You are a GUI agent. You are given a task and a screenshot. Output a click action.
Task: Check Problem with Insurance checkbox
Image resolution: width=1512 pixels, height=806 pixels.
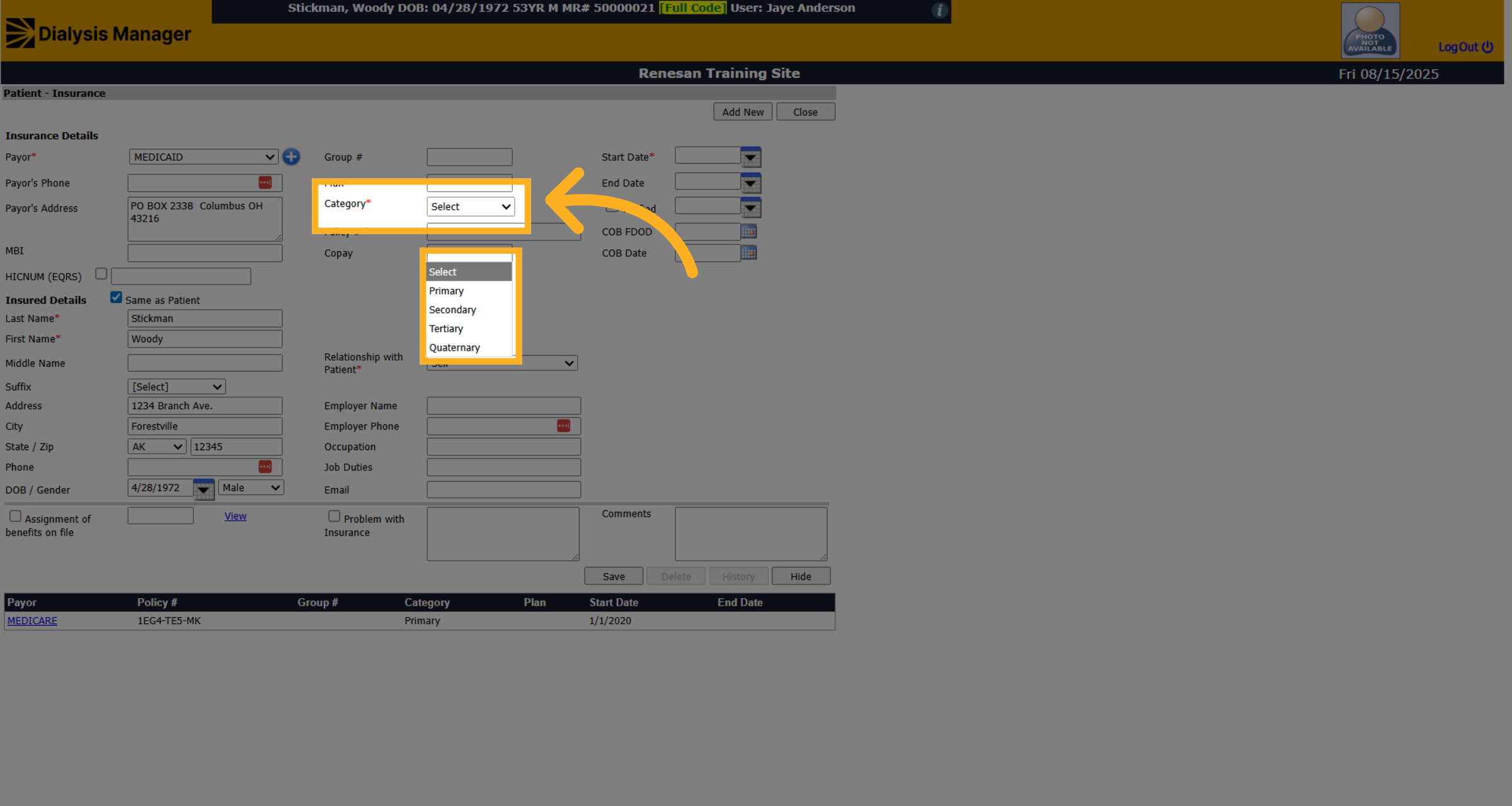334,516
